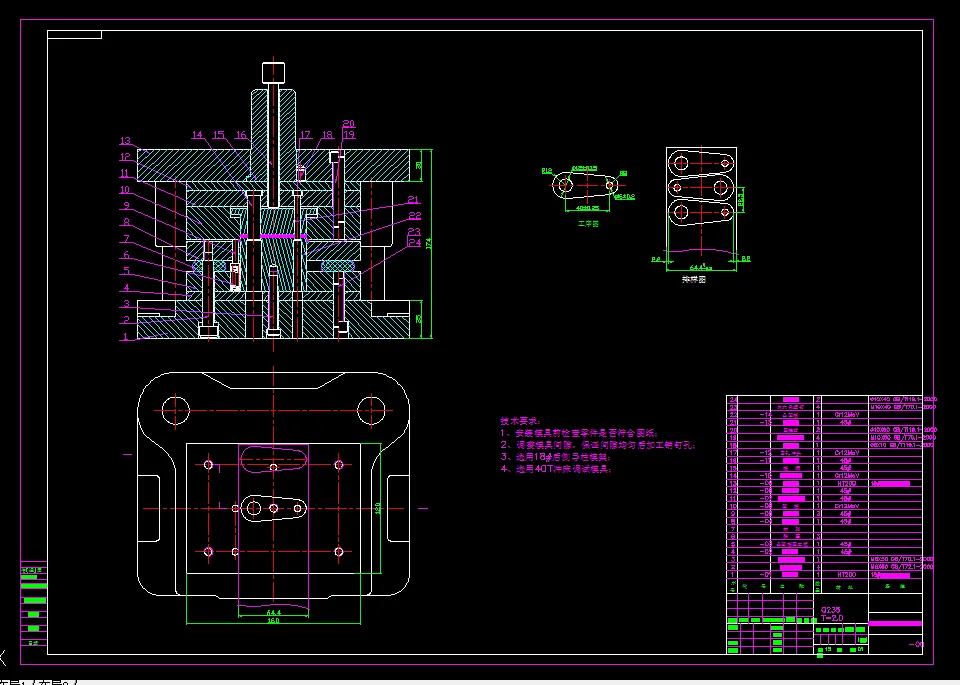Select balloon number 10 in the section view

[126, 190]
